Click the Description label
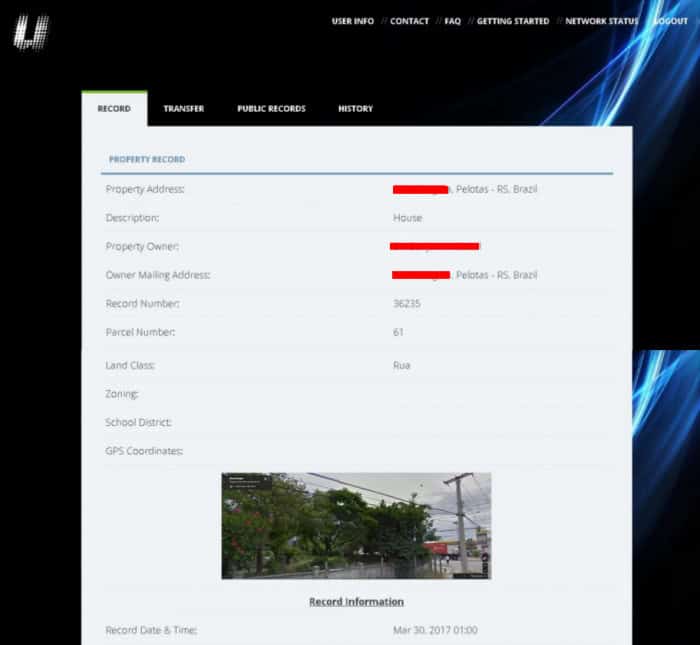The height and width of the screenshot is (645, 700). click(132, 218)
